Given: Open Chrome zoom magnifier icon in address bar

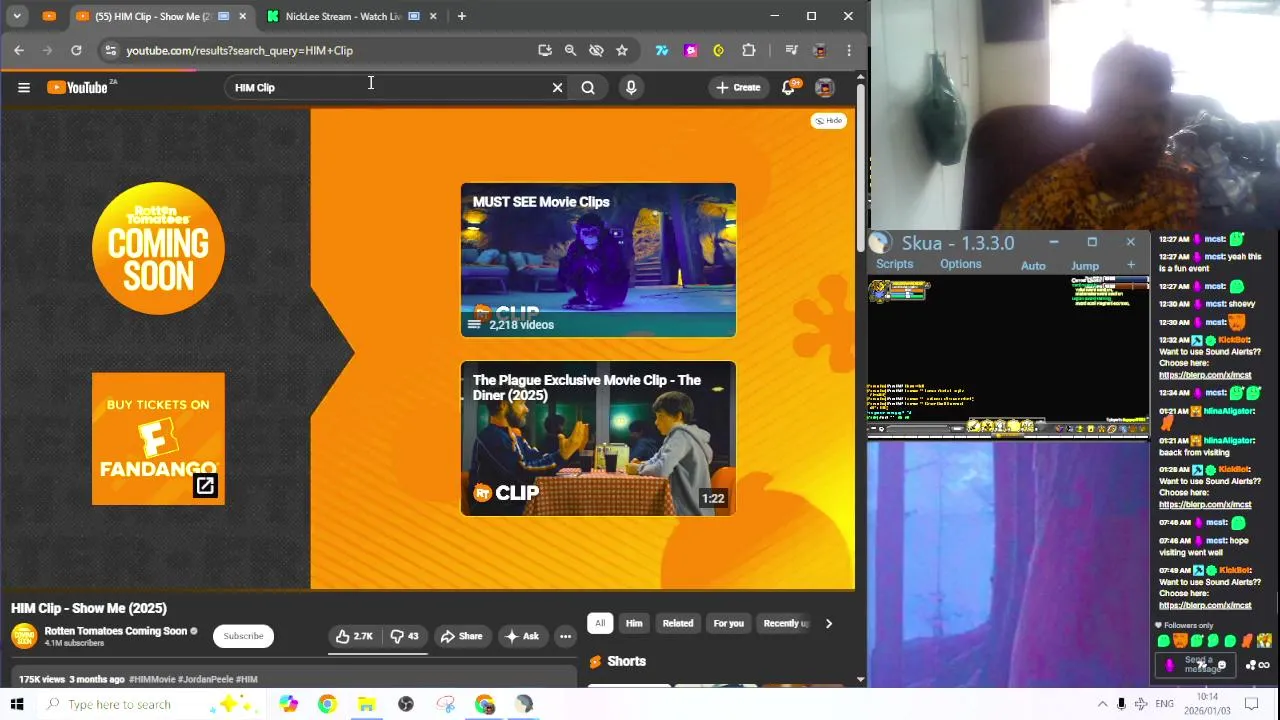Looking at the screenshot, I should 570,50.
